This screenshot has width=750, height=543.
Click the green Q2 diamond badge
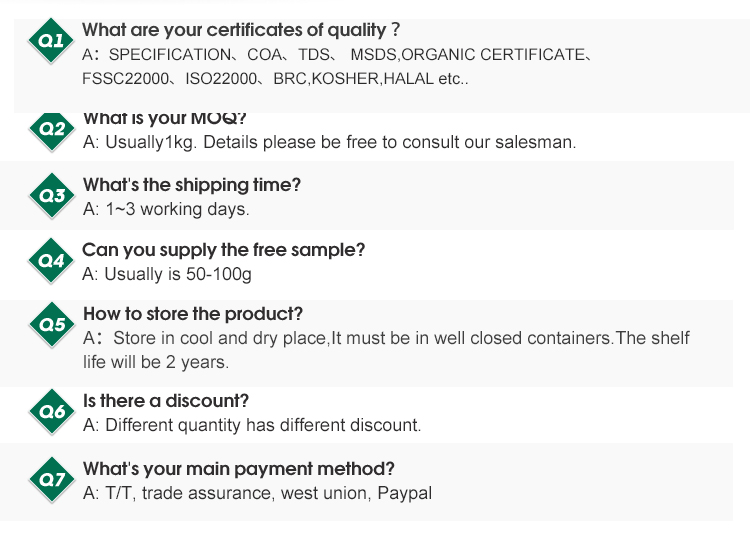click(x=51, y=129)
